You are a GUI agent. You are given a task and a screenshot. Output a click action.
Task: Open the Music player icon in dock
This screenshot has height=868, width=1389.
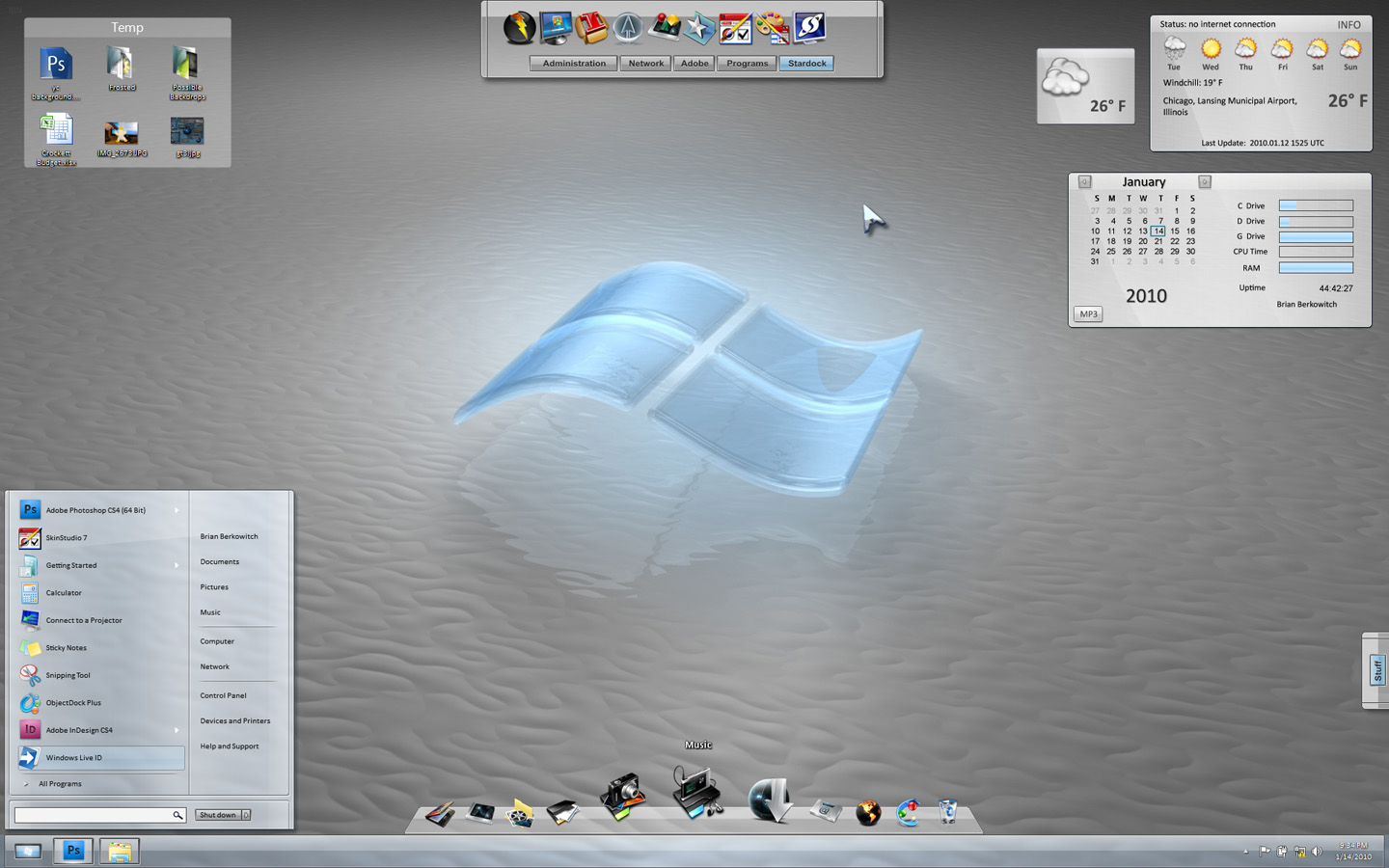pos(698,793)
